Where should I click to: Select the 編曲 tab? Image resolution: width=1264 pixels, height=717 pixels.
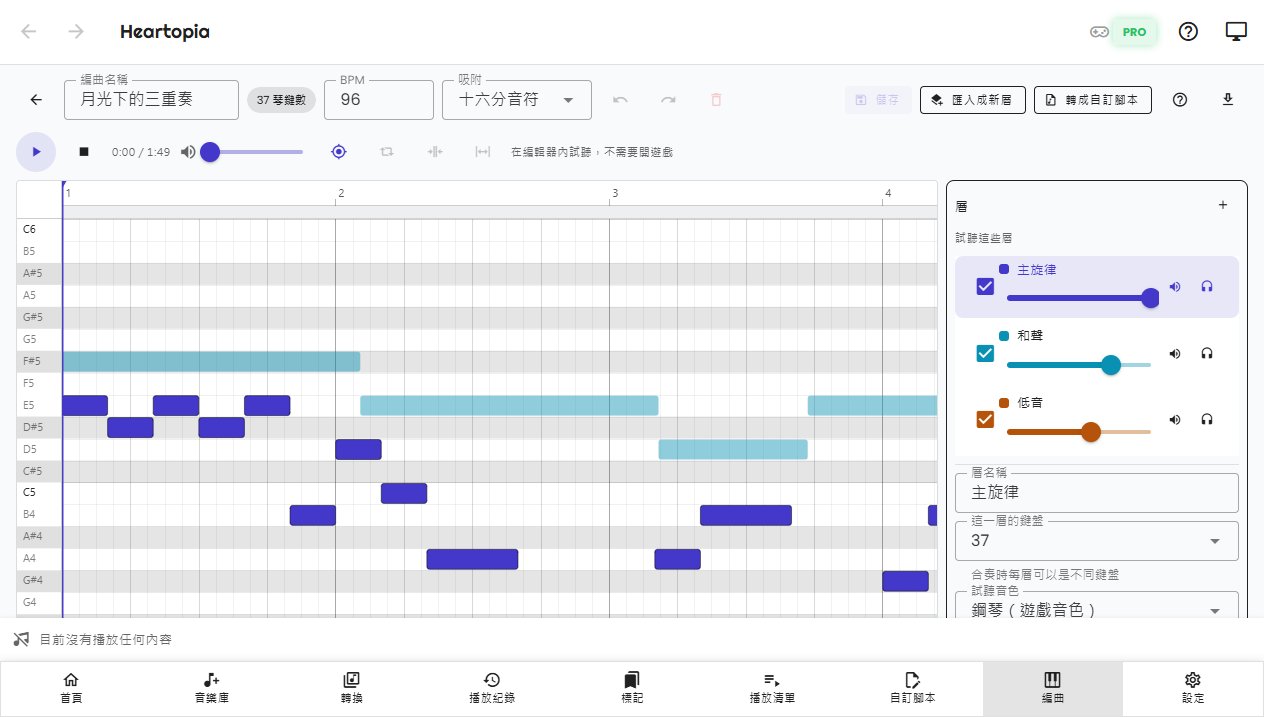[1052, 688]
